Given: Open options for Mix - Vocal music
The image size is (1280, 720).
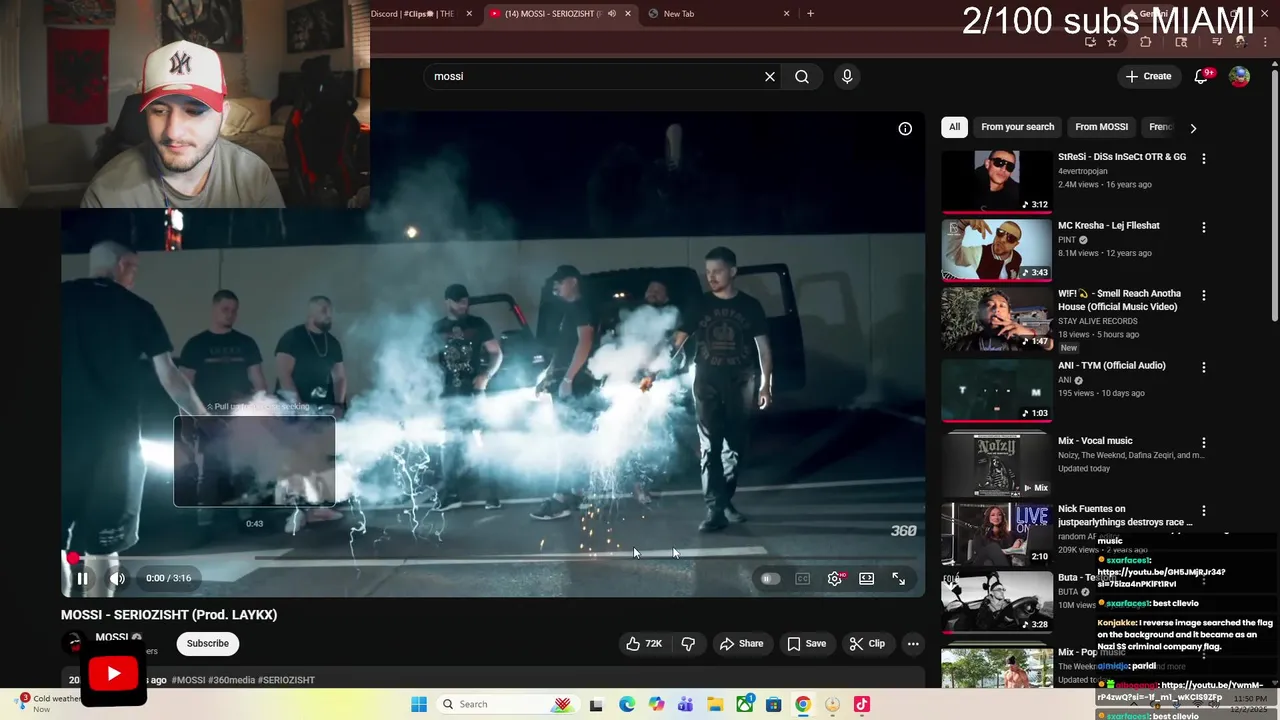Looking at the screenshot, I should [x=1204, y=442].
